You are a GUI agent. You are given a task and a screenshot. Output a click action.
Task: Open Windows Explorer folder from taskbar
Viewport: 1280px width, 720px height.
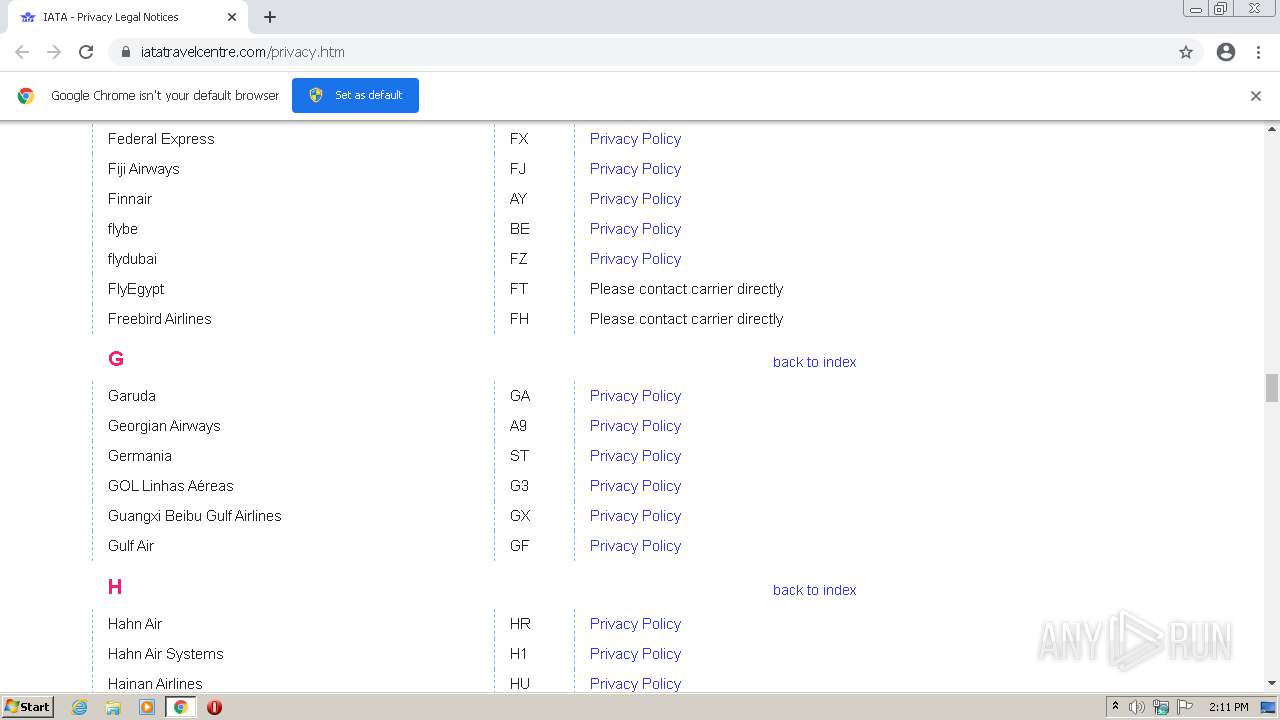113,707
